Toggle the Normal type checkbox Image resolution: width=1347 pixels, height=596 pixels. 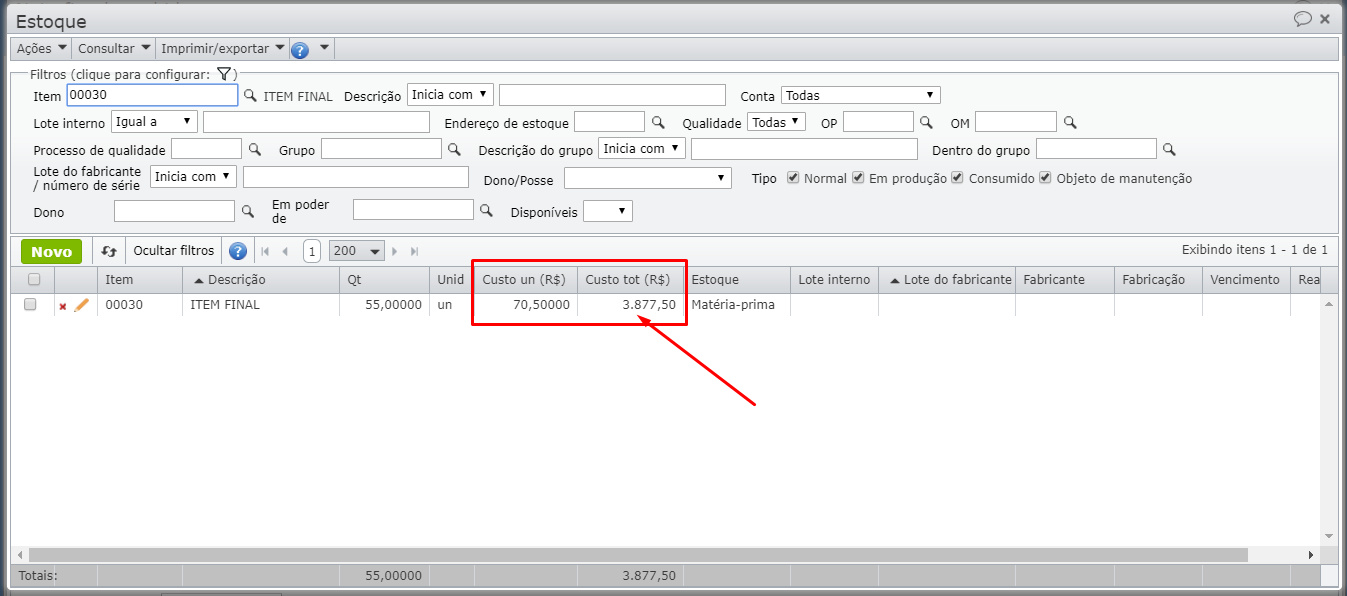[794, 178]
